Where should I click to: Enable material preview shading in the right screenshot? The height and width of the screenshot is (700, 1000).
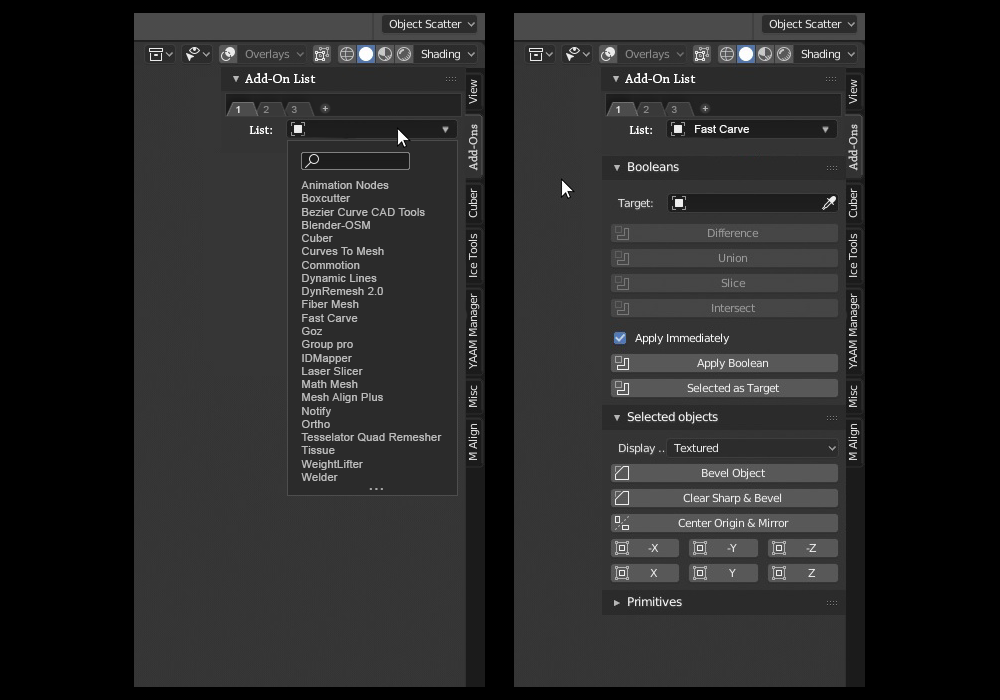point(765,54)
